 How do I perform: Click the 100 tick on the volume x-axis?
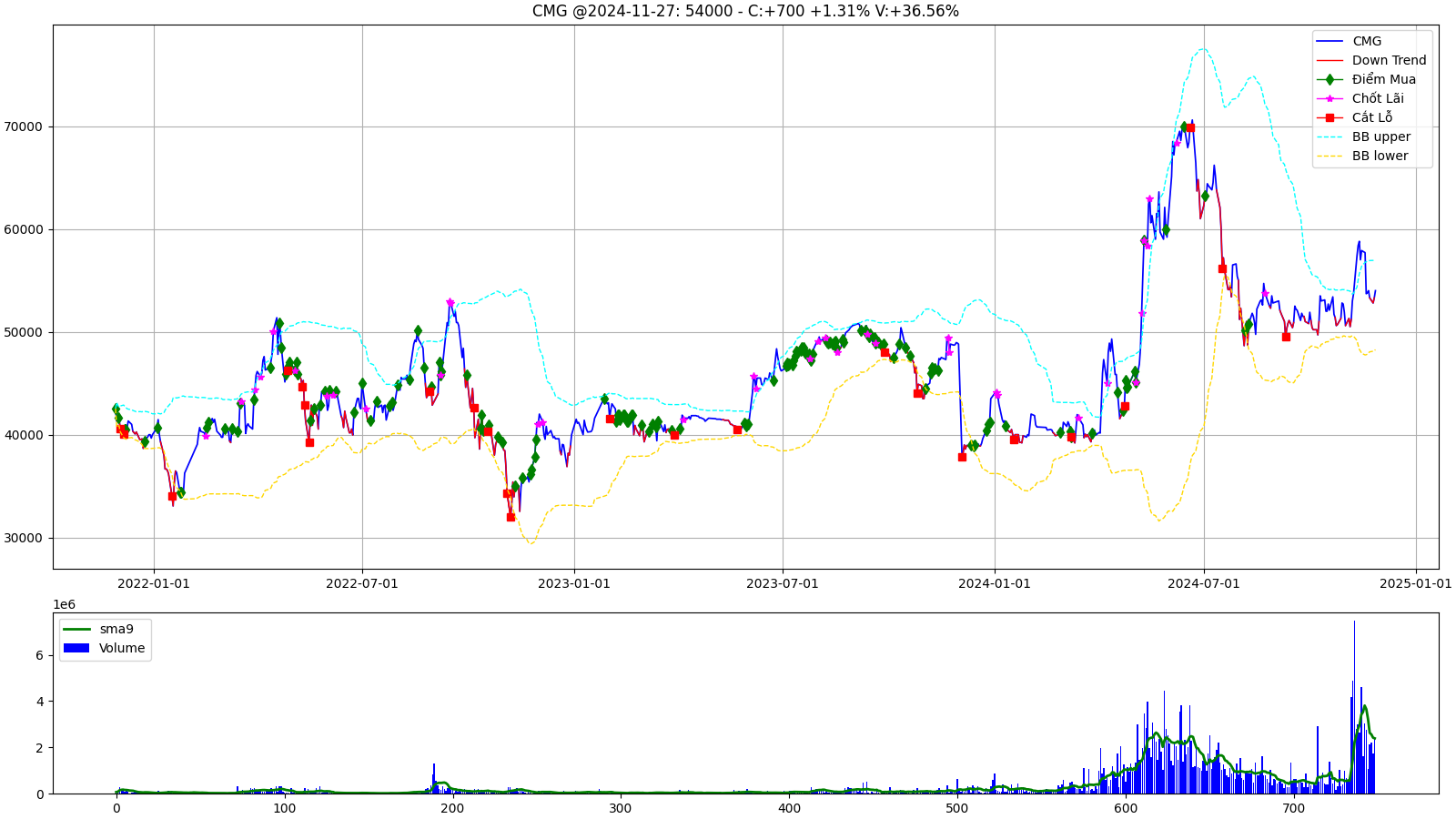[x=284, y=808]
